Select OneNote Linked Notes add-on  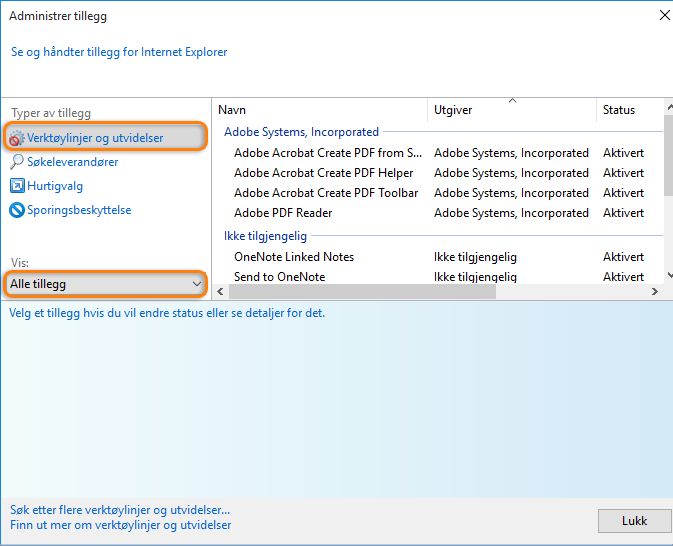tap(294, 257)
